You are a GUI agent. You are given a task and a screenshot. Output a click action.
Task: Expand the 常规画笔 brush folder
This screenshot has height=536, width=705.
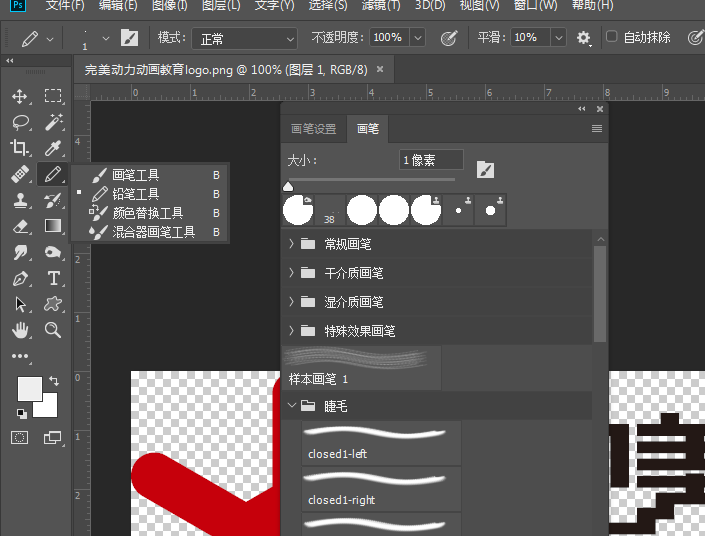pos(292,244)
